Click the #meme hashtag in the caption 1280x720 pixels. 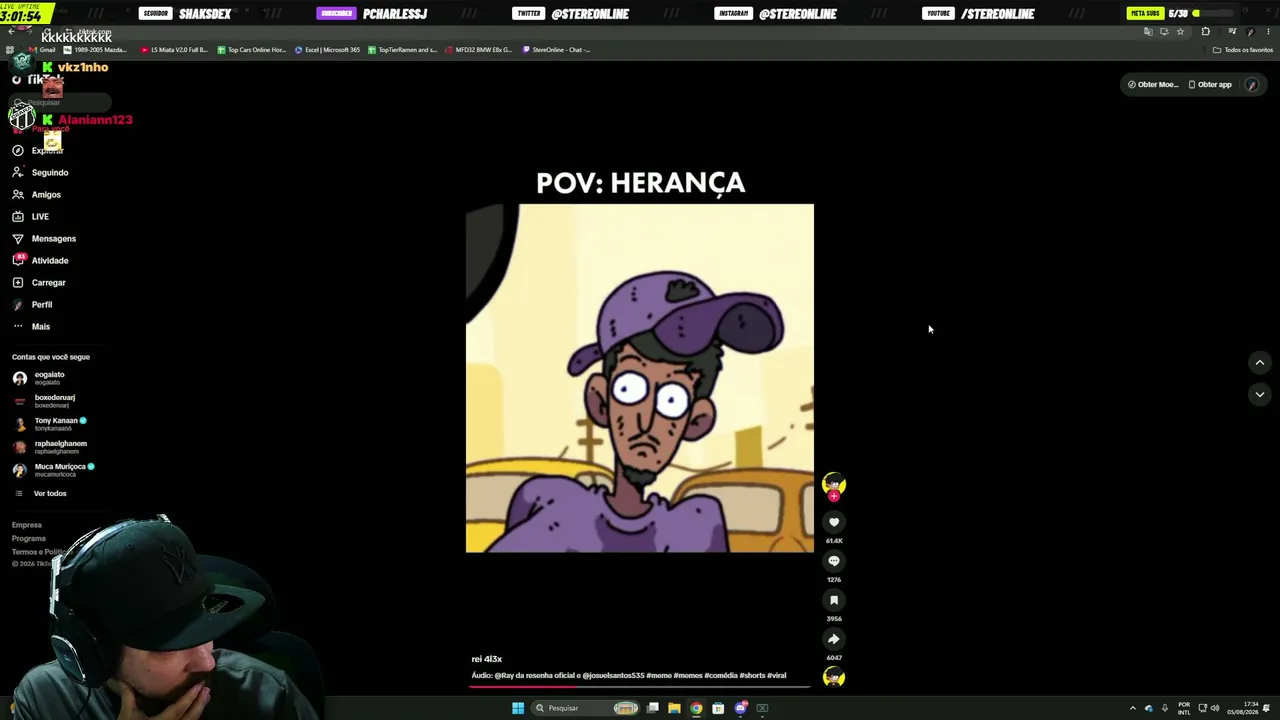(659, 676)
